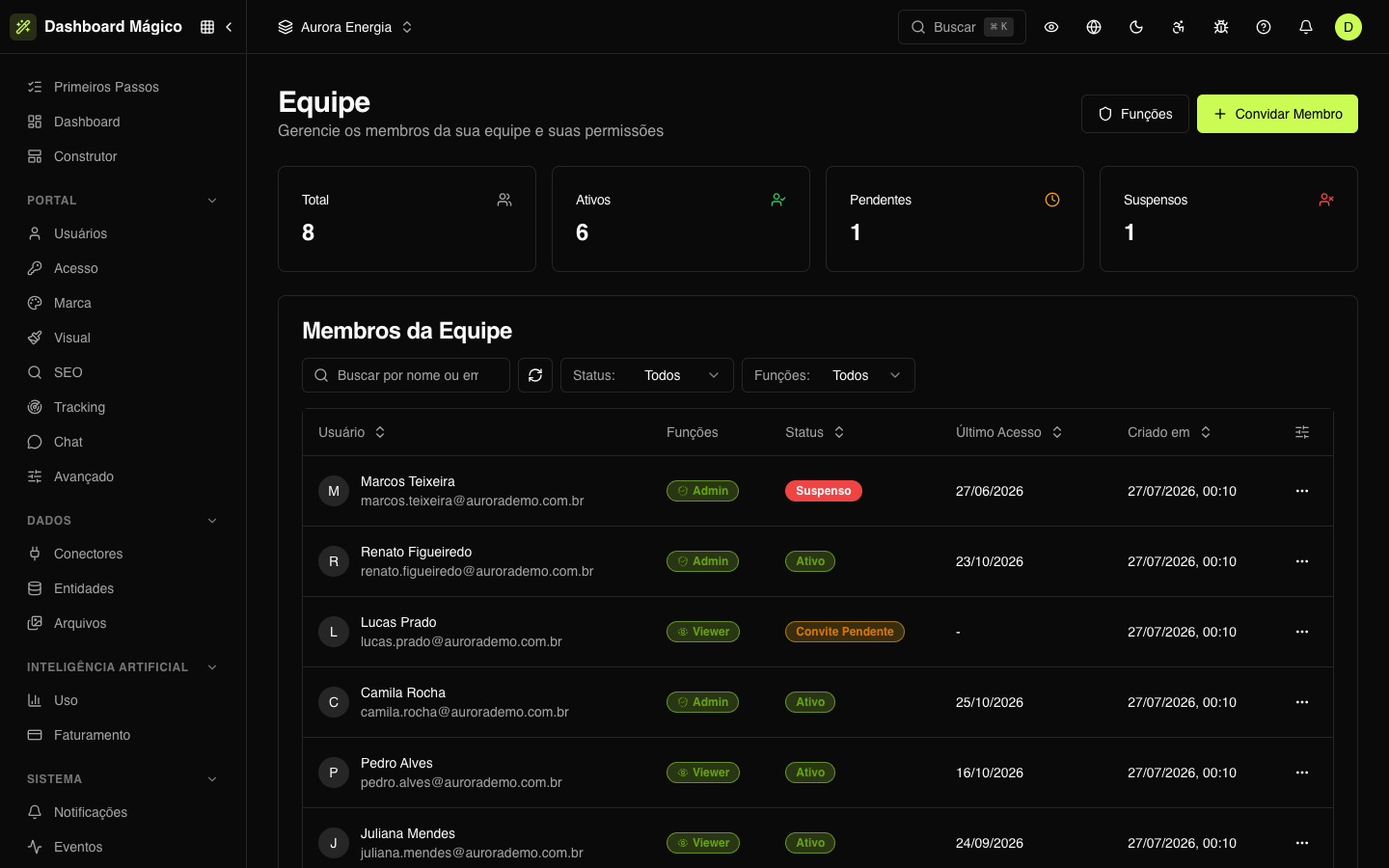This screenshot has height=868, width=1389.
Task: Open table column settings icon
Action: pyautogui.click(x=1302, y=432)
